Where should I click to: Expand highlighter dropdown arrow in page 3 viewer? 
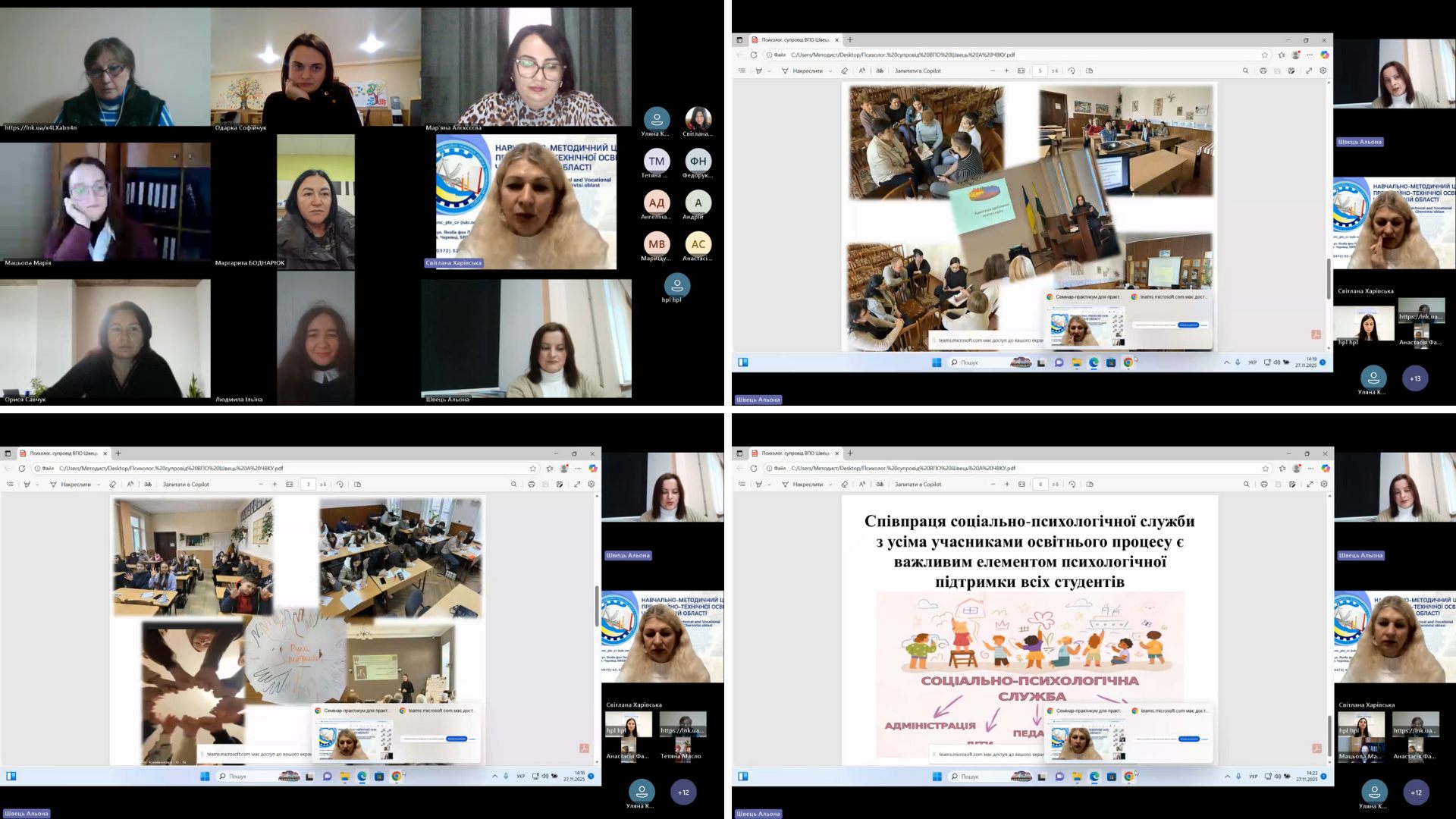point(36,484)
